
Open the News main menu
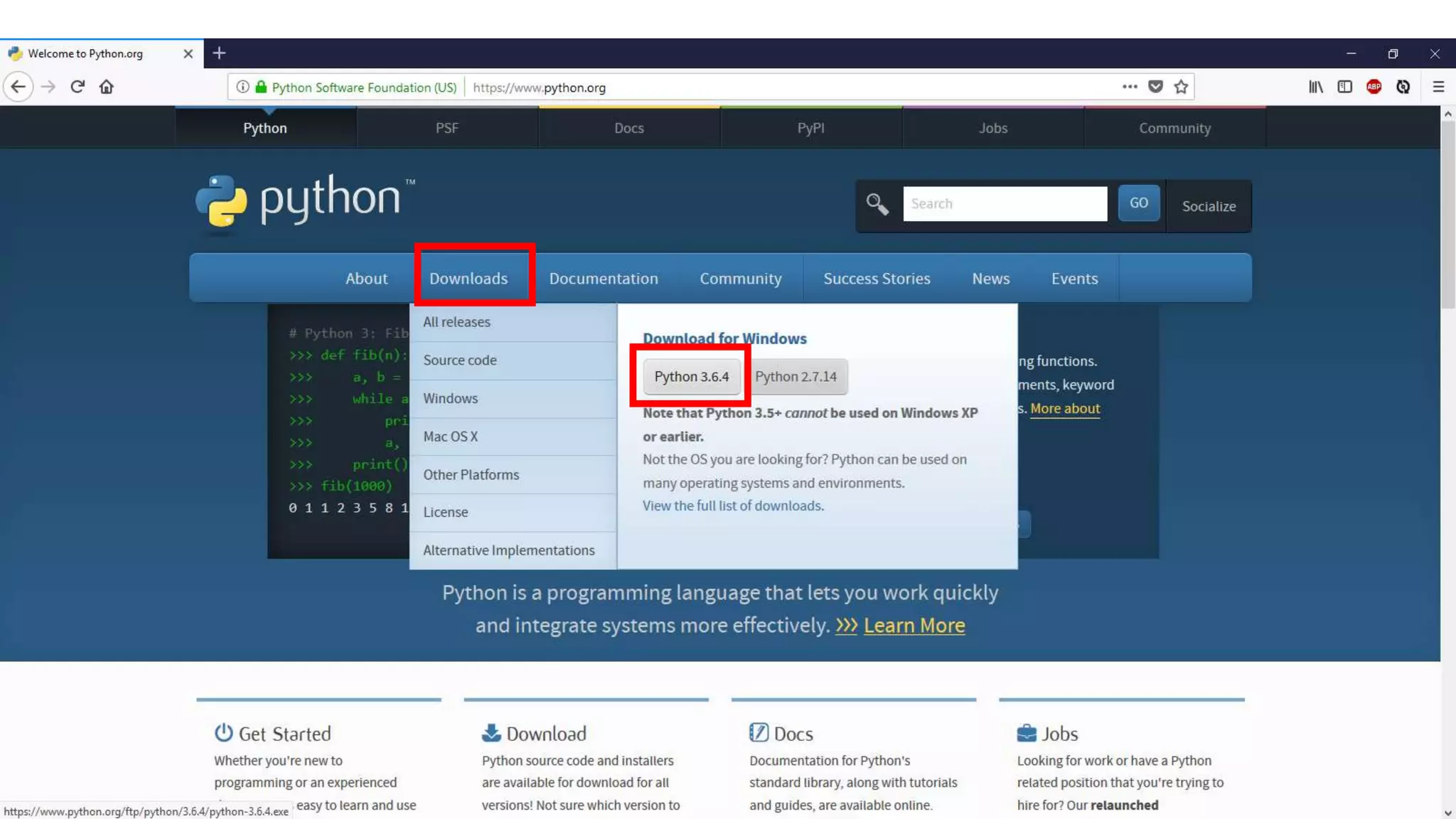click(991, 279)
